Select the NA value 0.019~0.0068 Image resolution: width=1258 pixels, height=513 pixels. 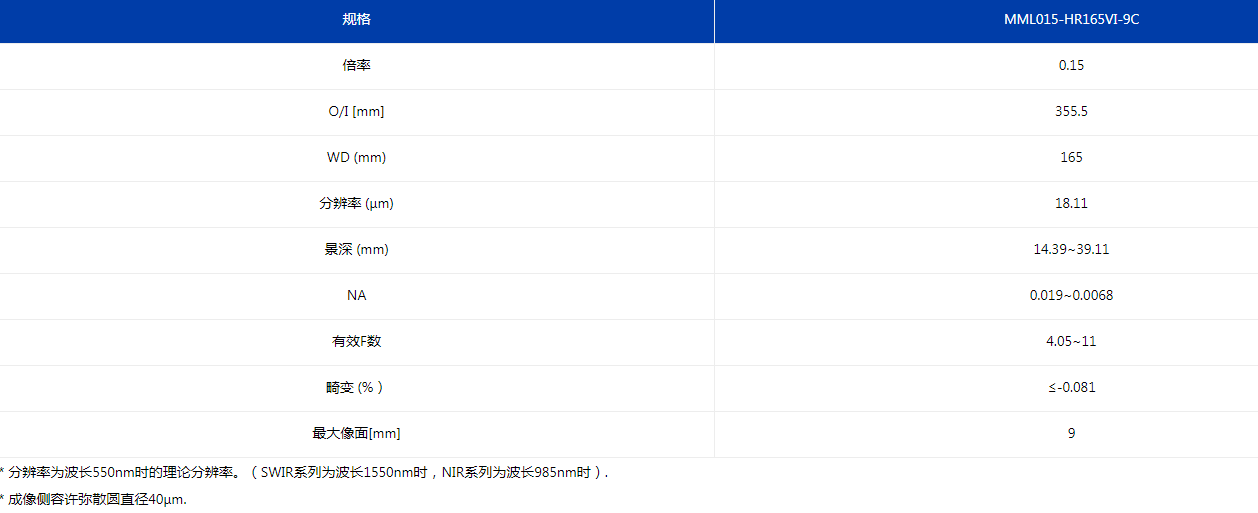[x=1071, y=295]
